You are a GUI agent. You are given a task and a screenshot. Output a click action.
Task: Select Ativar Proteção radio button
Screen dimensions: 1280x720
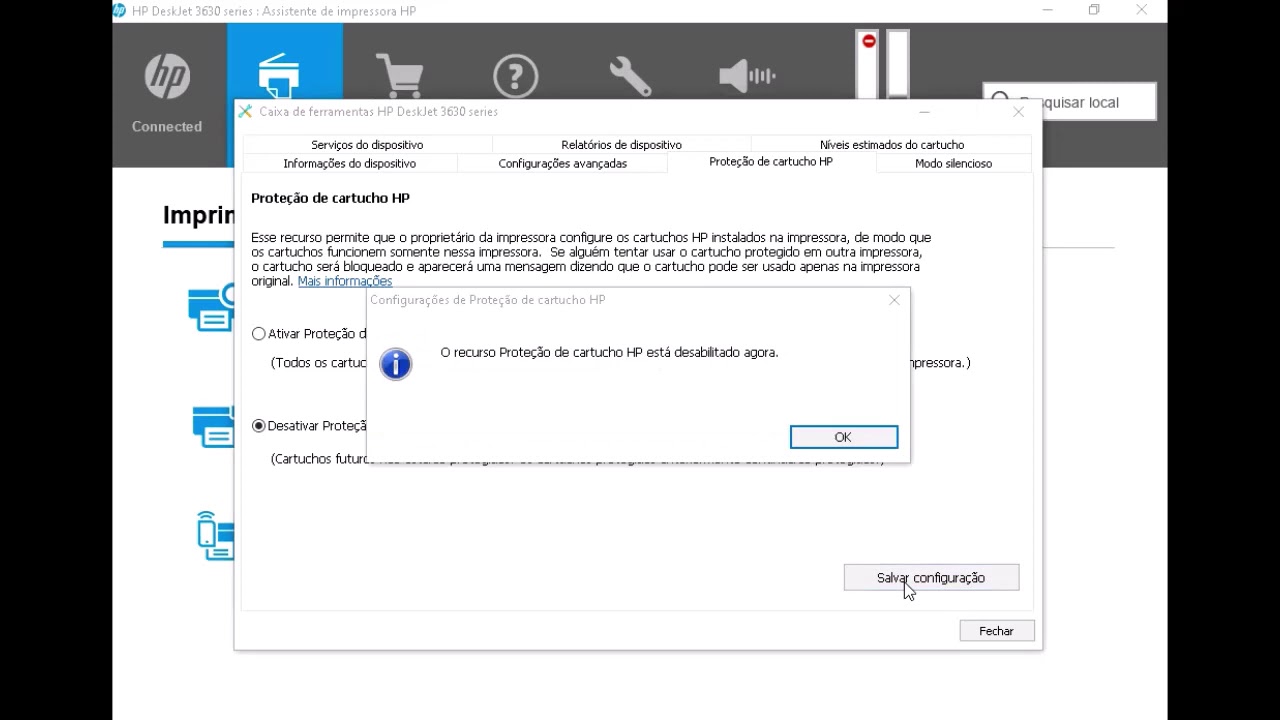[259, 334]
